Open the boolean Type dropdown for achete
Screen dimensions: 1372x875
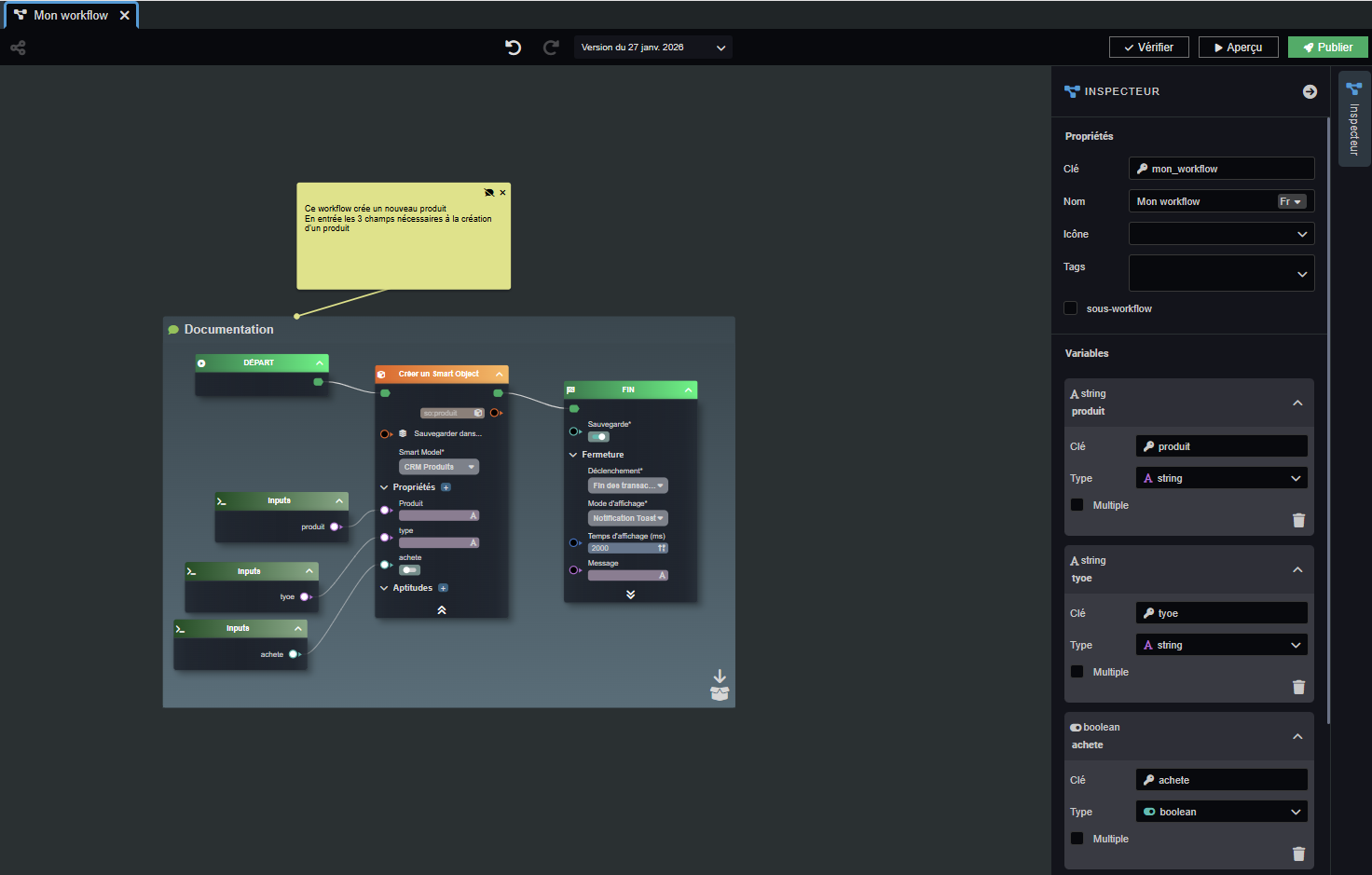[x=1221, y=812]
